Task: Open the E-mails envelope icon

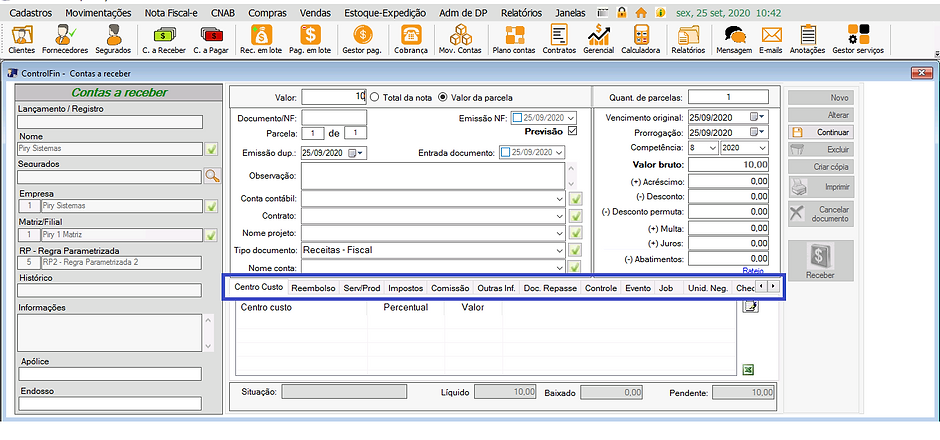Action: click(770, 40)
